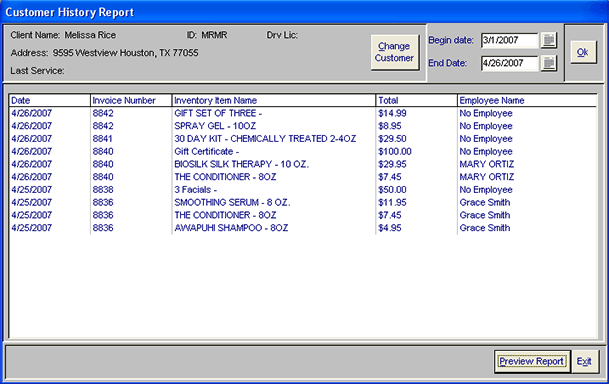
Task: Click the Drv Lic label
Action: tap(282, 35)
